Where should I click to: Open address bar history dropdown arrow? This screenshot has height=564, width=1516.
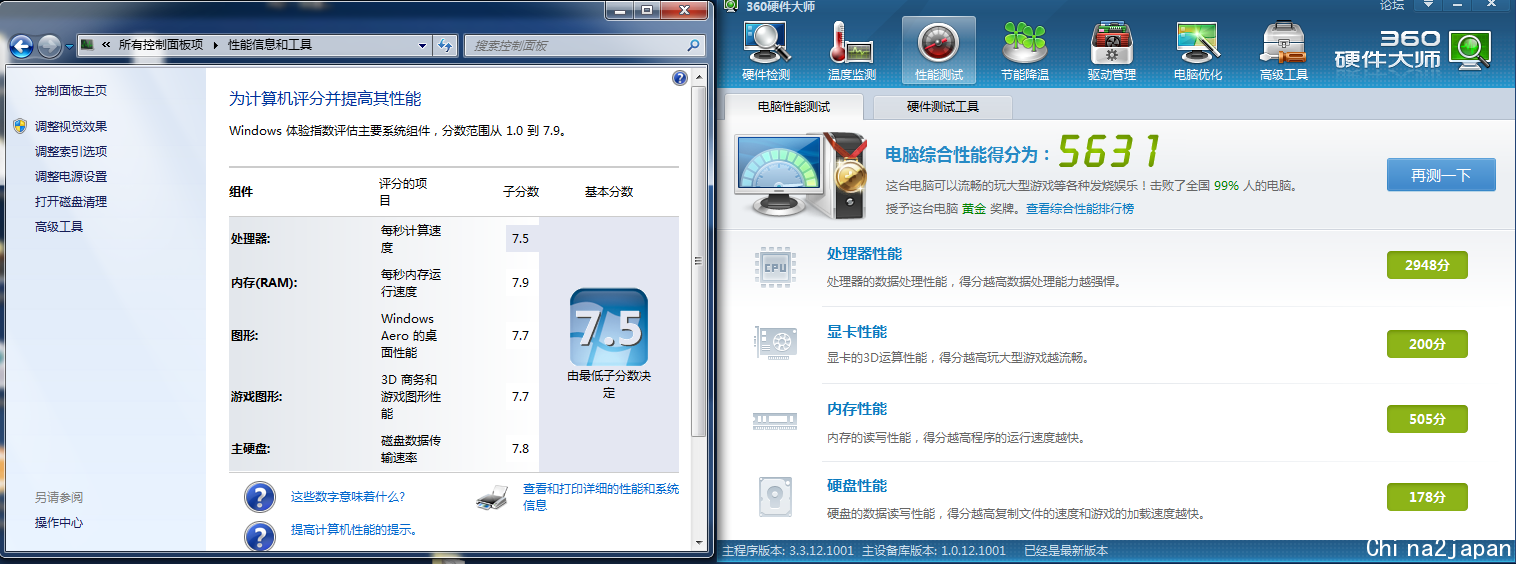(422, 45)
